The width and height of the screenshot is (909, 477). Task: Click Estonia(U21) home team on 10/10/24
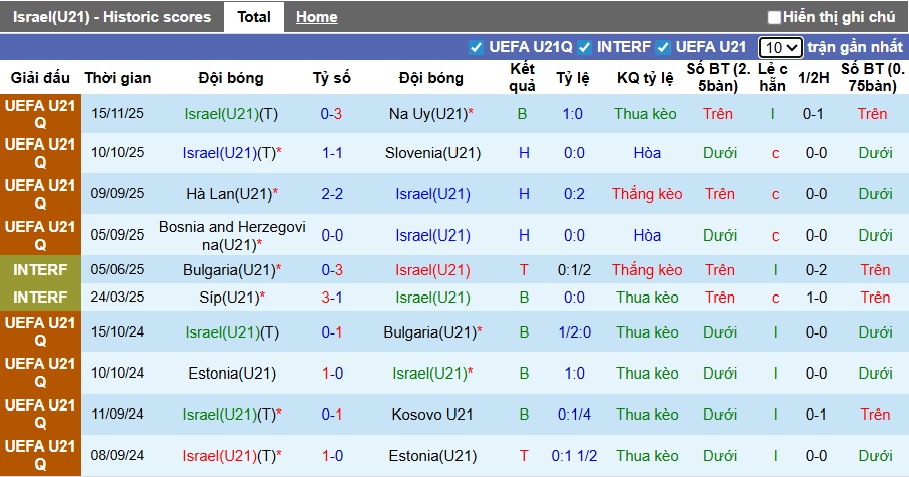pos(232,373)
